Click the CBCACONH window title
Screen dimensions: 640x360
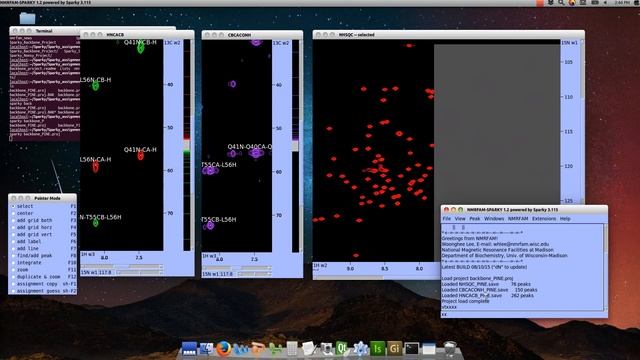tap(240, 35)
